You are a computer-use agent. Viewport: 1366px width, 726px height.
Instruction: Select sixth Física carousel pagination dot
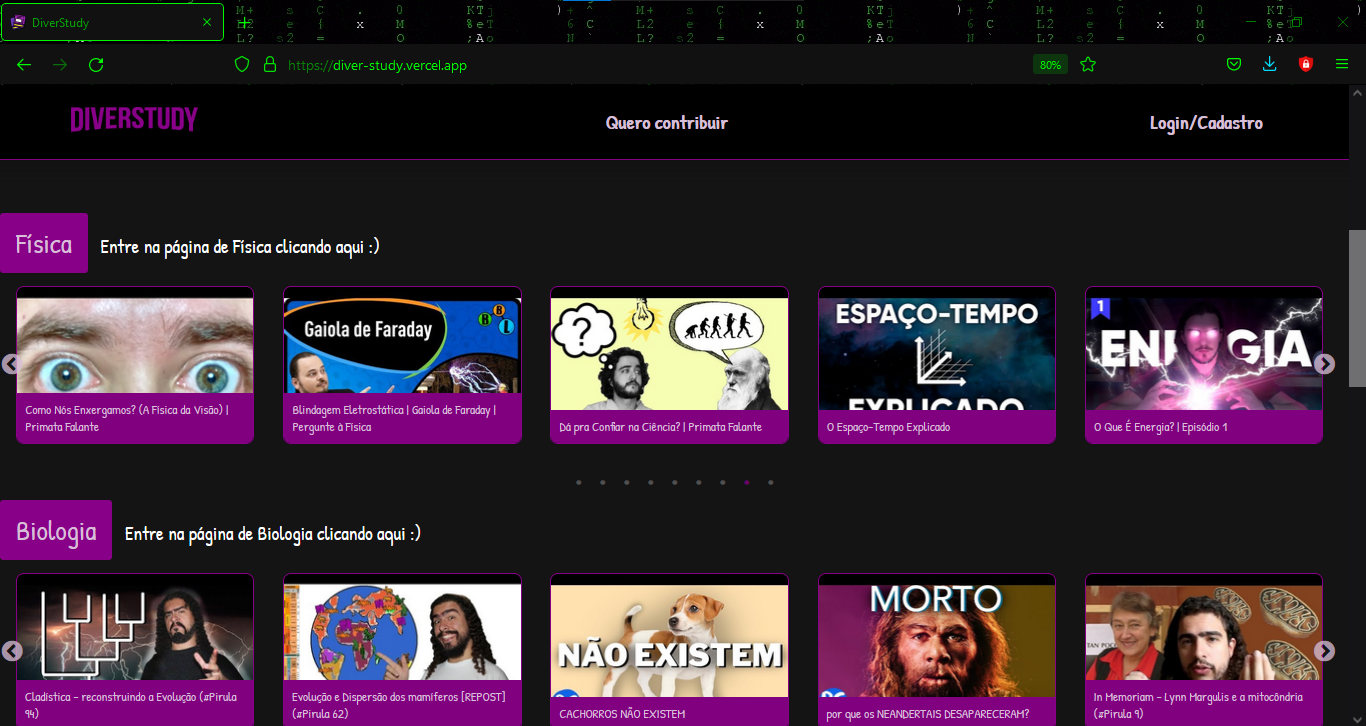tap(698, 483)
